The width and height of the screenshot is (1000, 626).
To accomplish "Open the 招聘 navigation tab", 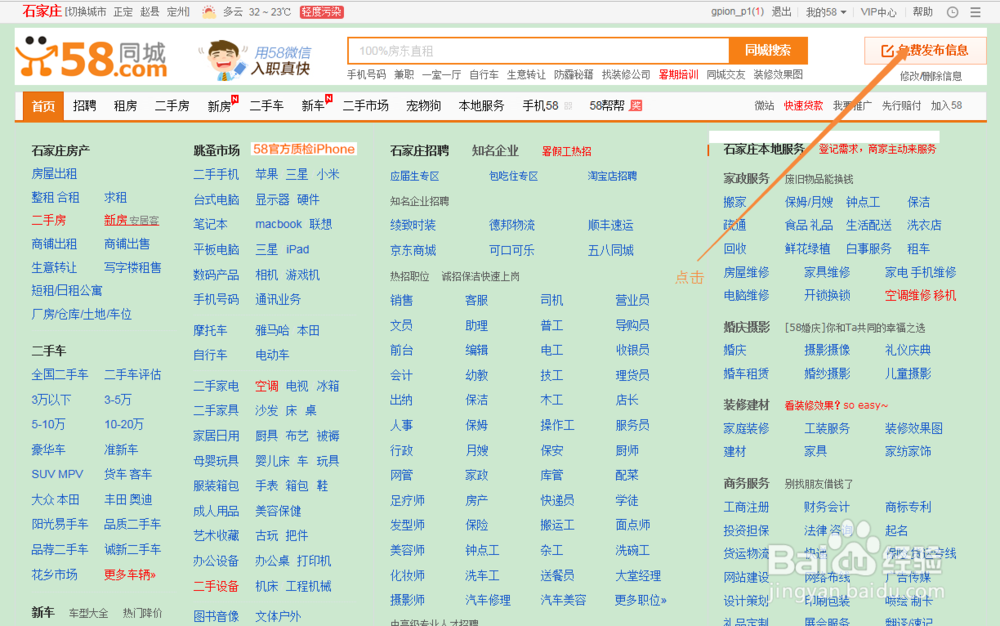I will click(84, 106).
